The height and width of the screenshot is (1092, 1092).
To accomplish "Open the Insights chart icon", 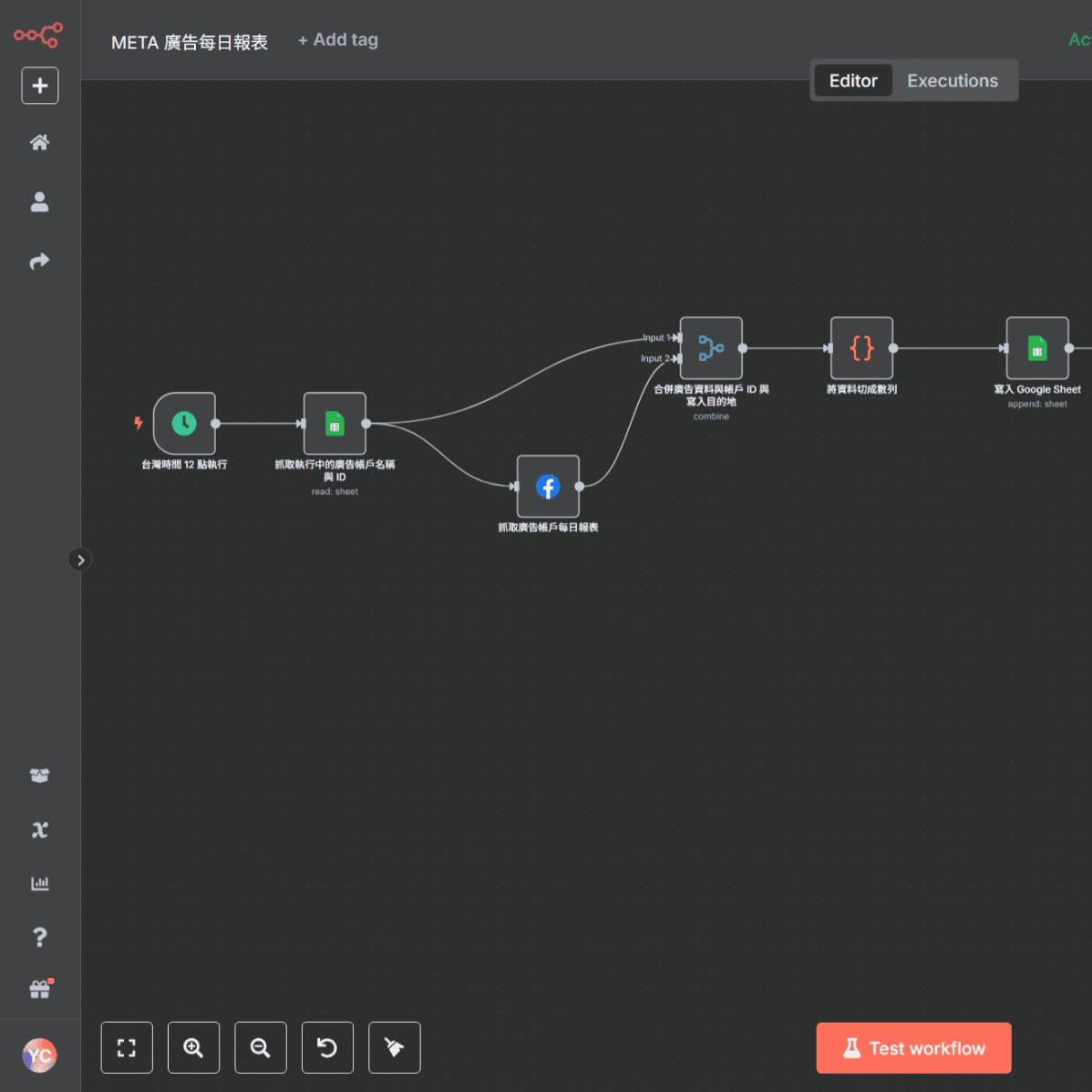I will pos(39,883).
